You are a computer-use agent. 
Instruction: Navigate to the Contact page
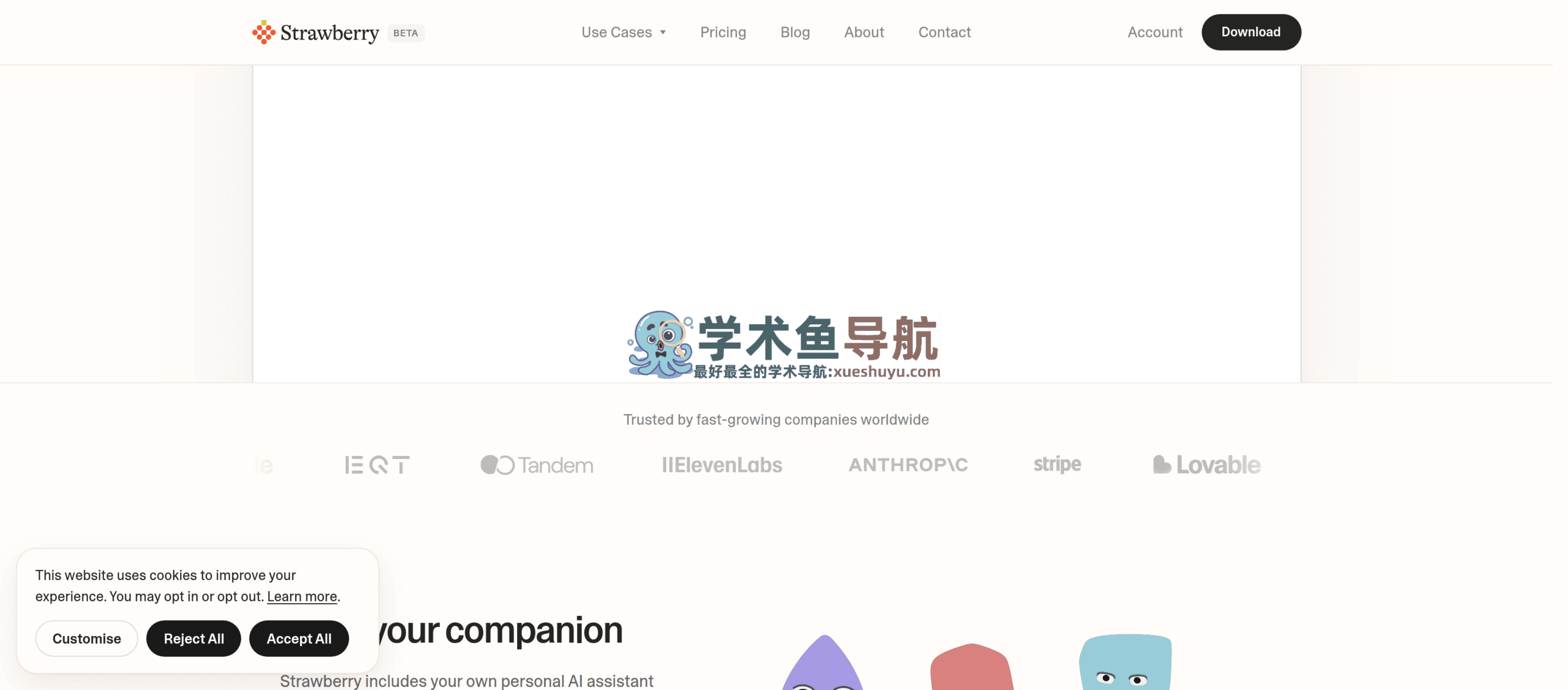click(944, 32)
